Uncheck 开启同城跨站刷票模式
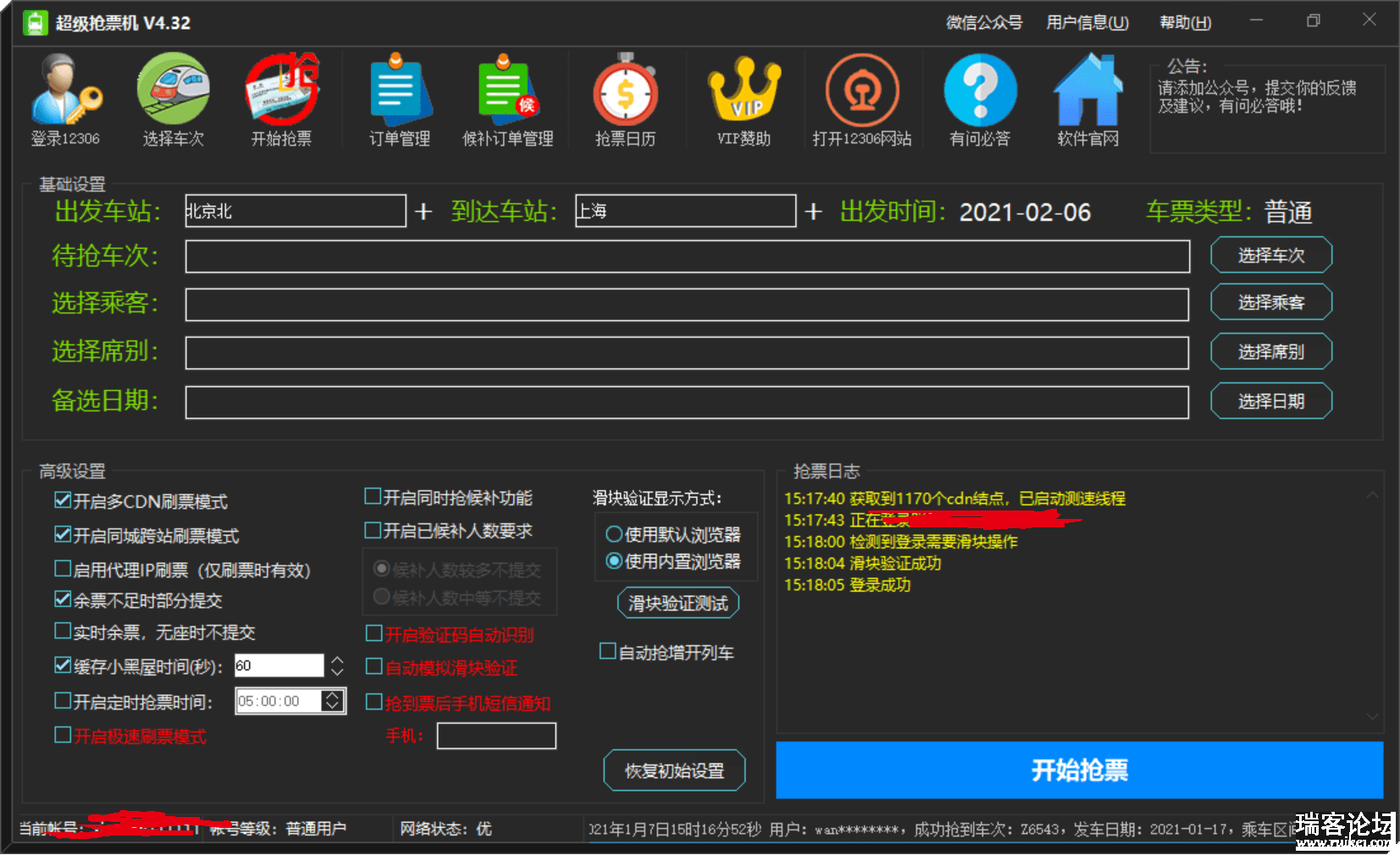The width and height of the screenshot is (1400, 855). coord(63,534)
